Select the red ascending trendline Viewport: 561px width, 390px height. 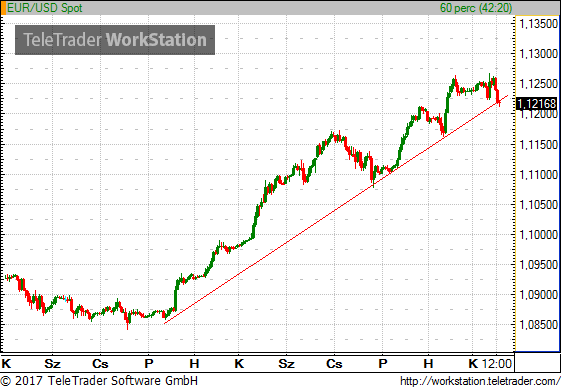pyautogui.click(x=336, y=209)
